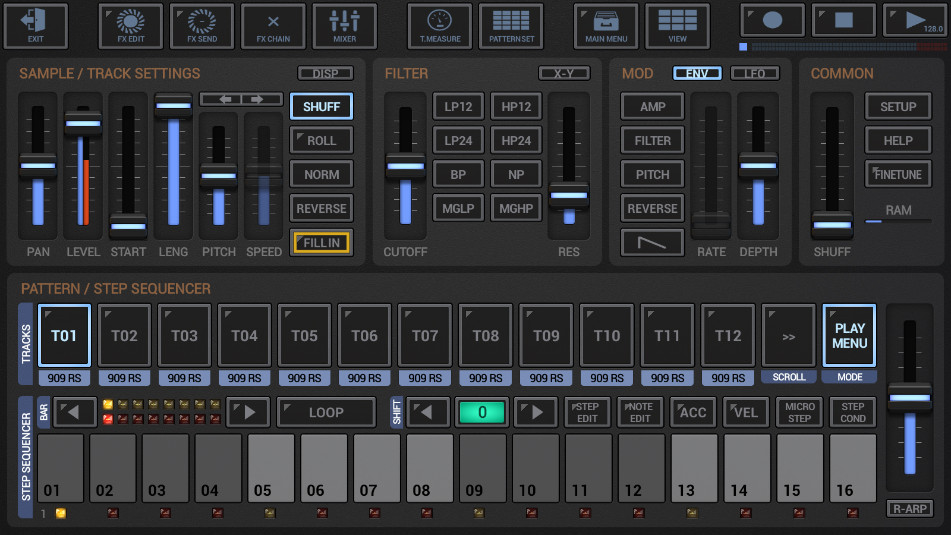The height and width of the screenshot is (535, 951).
Task: Start recording with the record button
Action: point(772,20)
